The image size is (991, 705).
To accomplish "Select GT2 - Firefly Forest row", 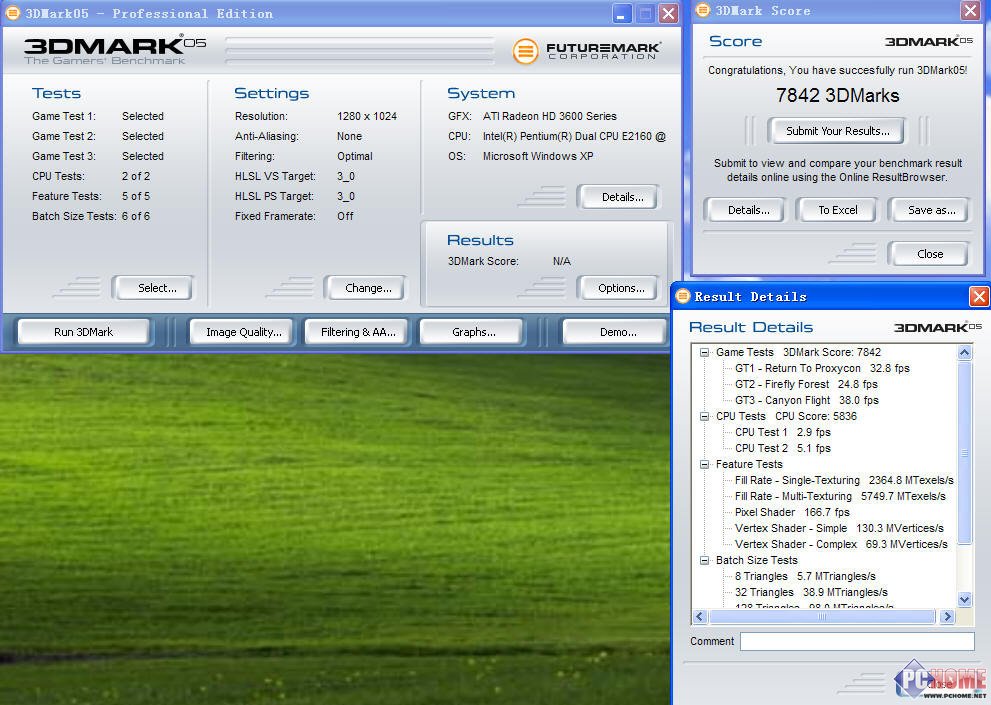I will [x=806, y=384].
